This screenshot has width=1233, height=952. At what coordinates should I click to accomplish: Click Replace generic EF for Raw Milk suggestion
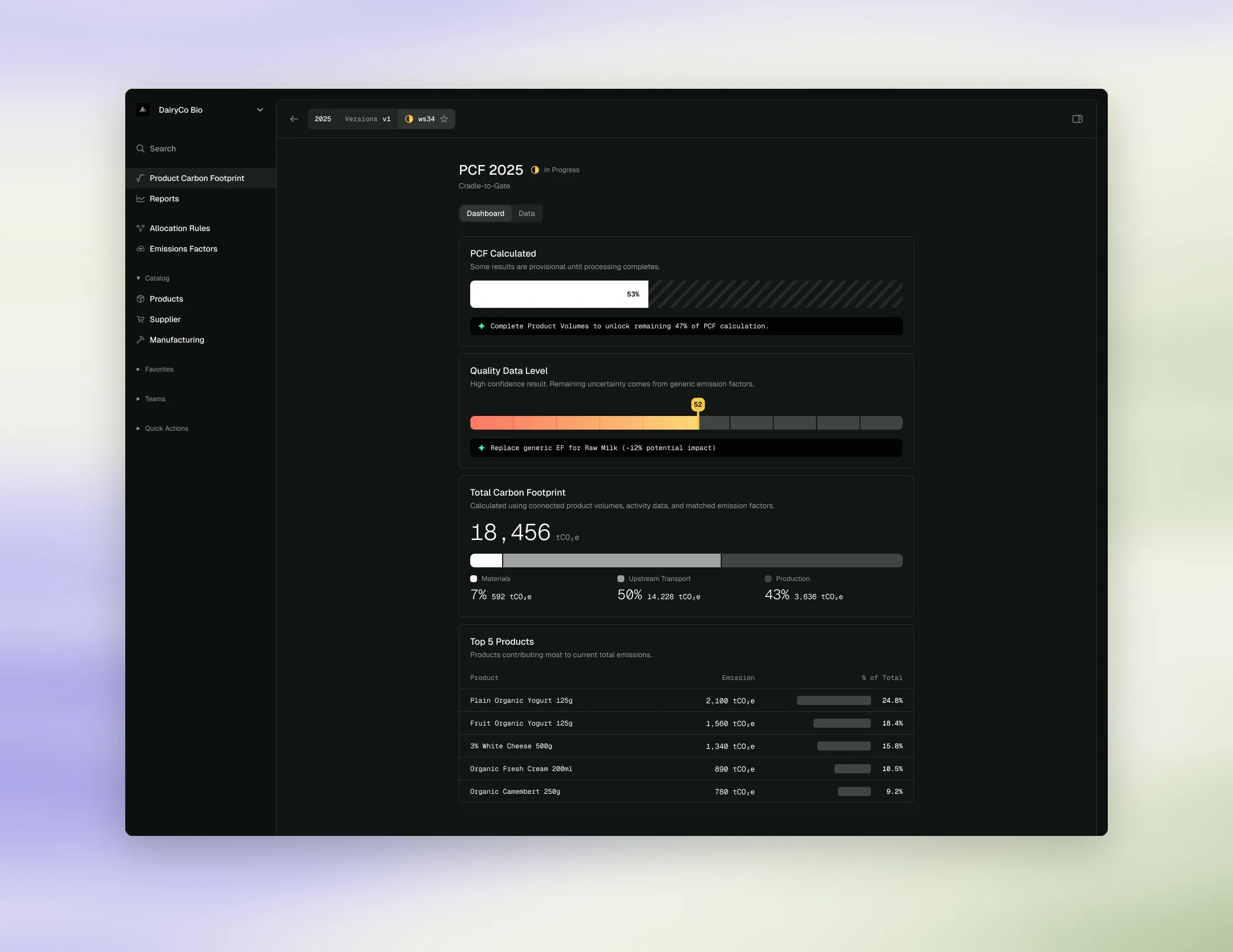pyautogui.click(x=687, y=448)
